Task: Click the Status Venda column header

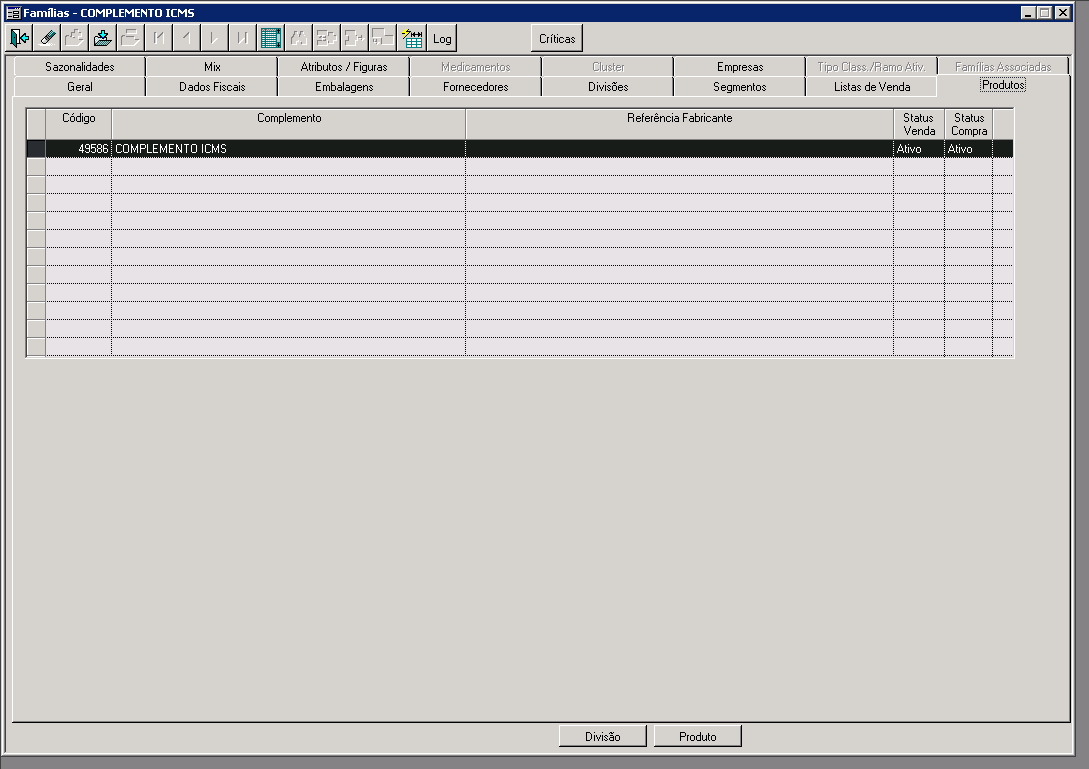Action: point(919,124)
